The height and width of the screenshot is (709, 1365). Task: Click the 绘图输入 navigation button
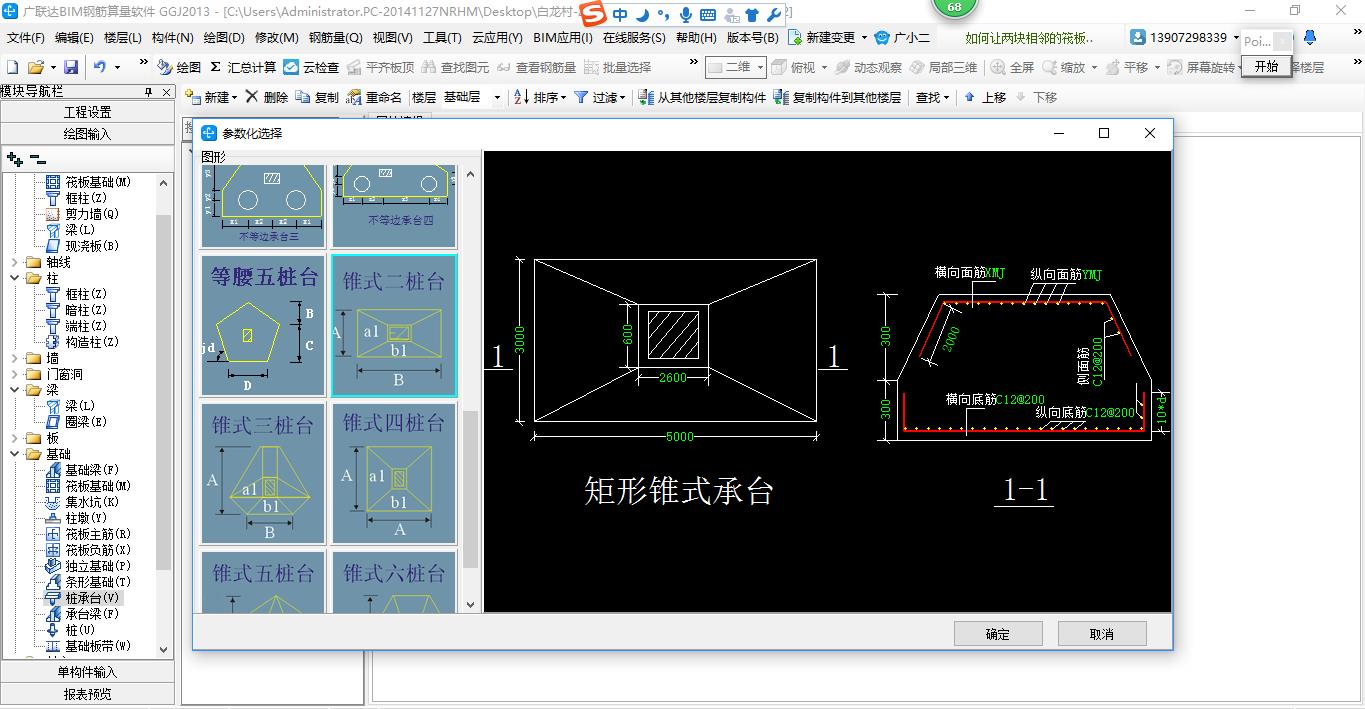(88, 133)
